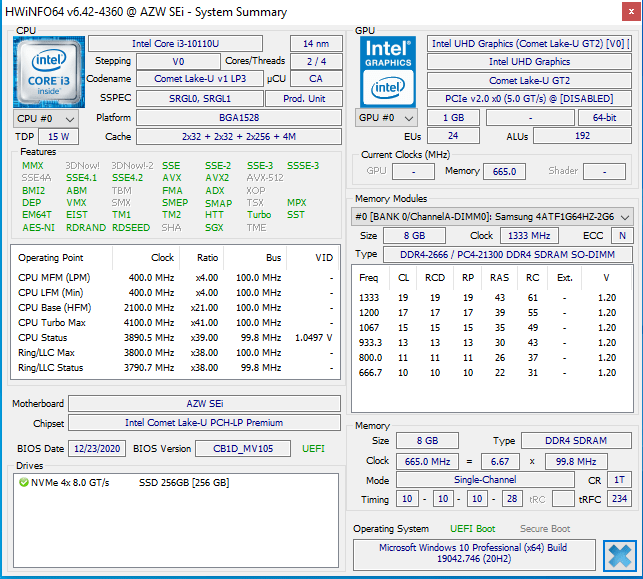This screenshot has width=643, height=579.
Task: Expand the memory module Samsung dropdown
Action: (x=492, y=217)
